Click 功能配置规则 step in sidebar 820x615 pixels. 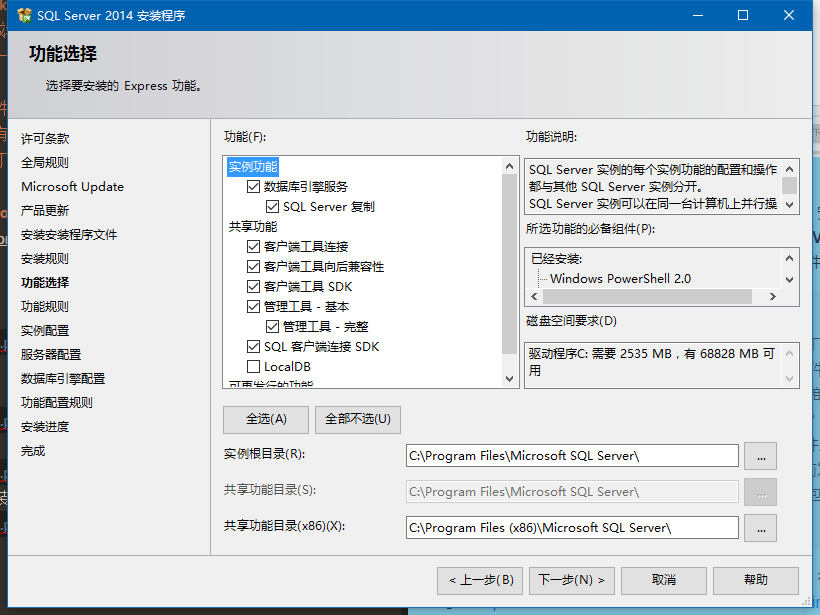point(57,403)
